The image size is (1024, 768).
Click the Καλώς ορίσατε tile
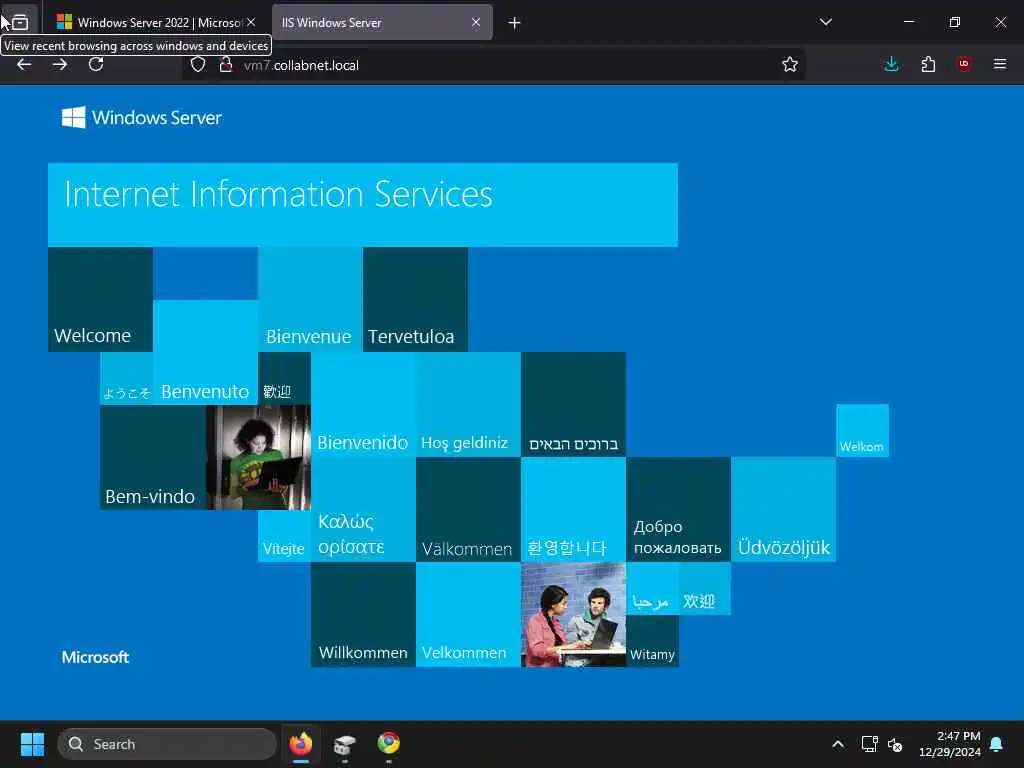coord(363,509)
